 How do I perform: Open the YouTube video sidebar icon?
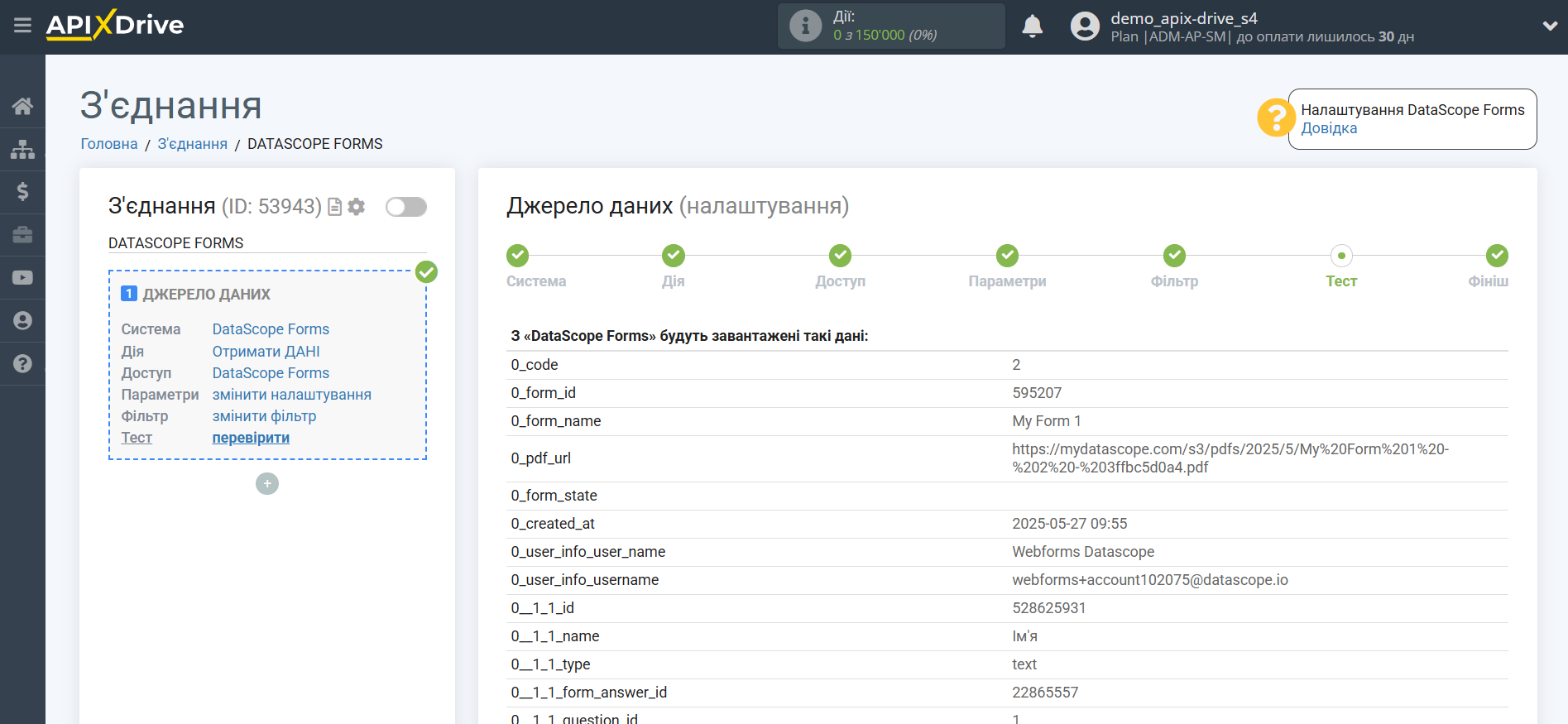pyautogui.click(x=22, y=278)
